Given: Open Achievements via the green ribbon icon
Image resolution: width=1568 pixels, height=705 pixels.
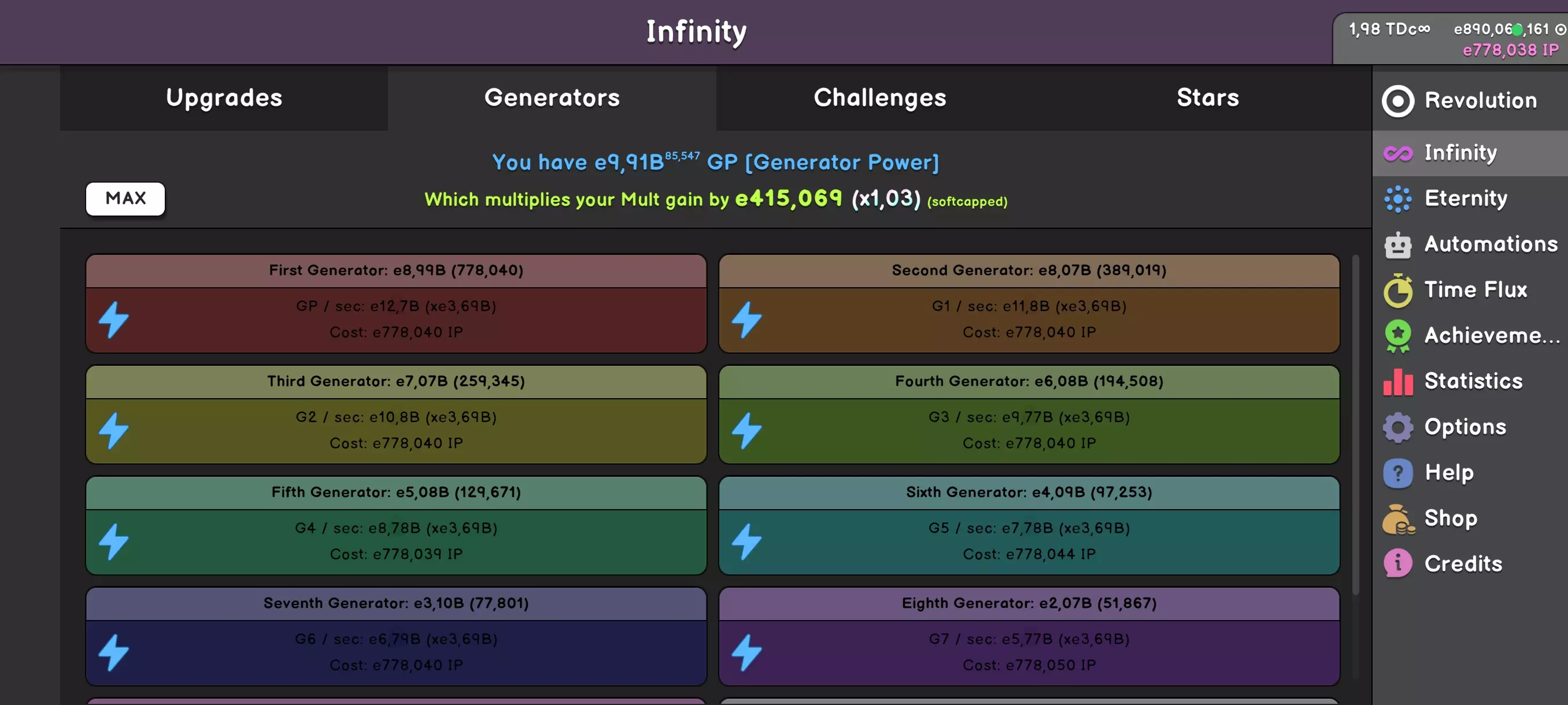Looking at the screenshot, I should point(1397,336).
